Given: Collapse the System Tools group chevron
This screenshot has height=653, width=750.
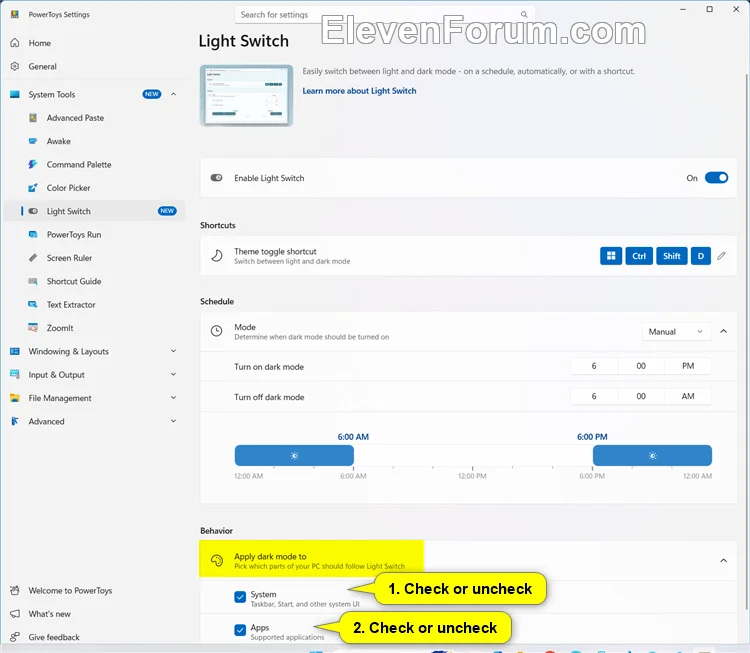Looking at the screenshot, I should [174, 94].
